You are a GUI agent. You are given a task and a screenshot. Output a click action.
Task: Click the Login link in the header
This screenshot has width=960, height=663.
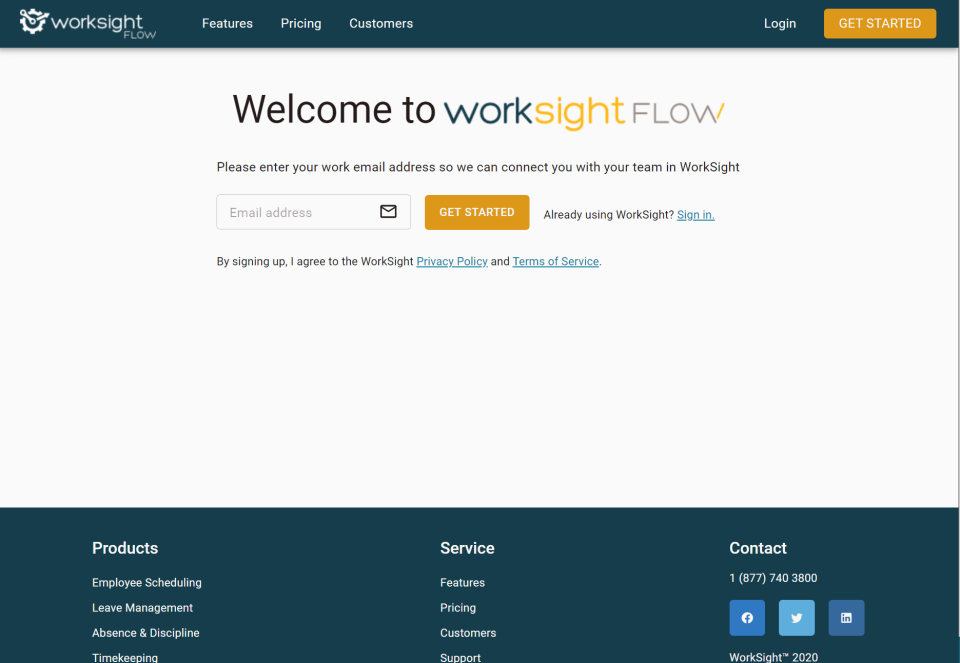780,23
